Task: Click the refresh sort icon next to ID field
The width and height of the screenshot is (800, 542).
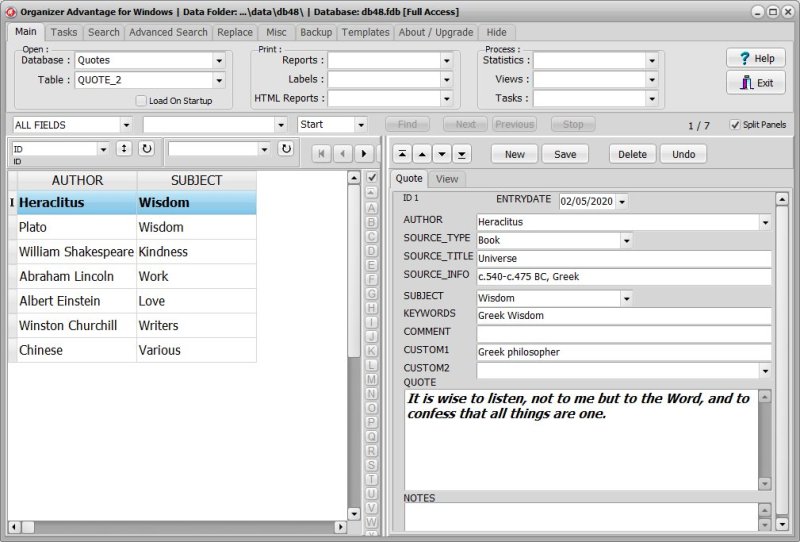Action: 146,149
